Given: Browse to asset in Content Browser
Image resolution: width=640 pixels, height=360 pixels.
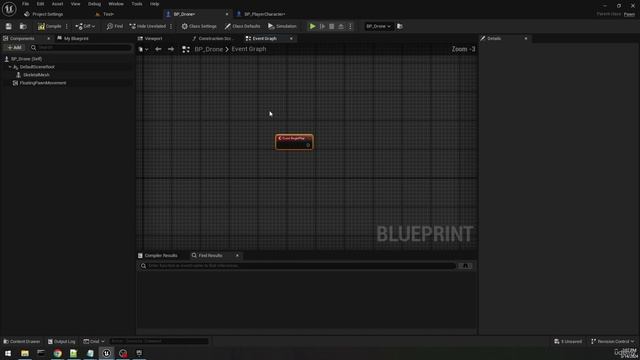Looking at the screenshot, I should click(23, 26).
